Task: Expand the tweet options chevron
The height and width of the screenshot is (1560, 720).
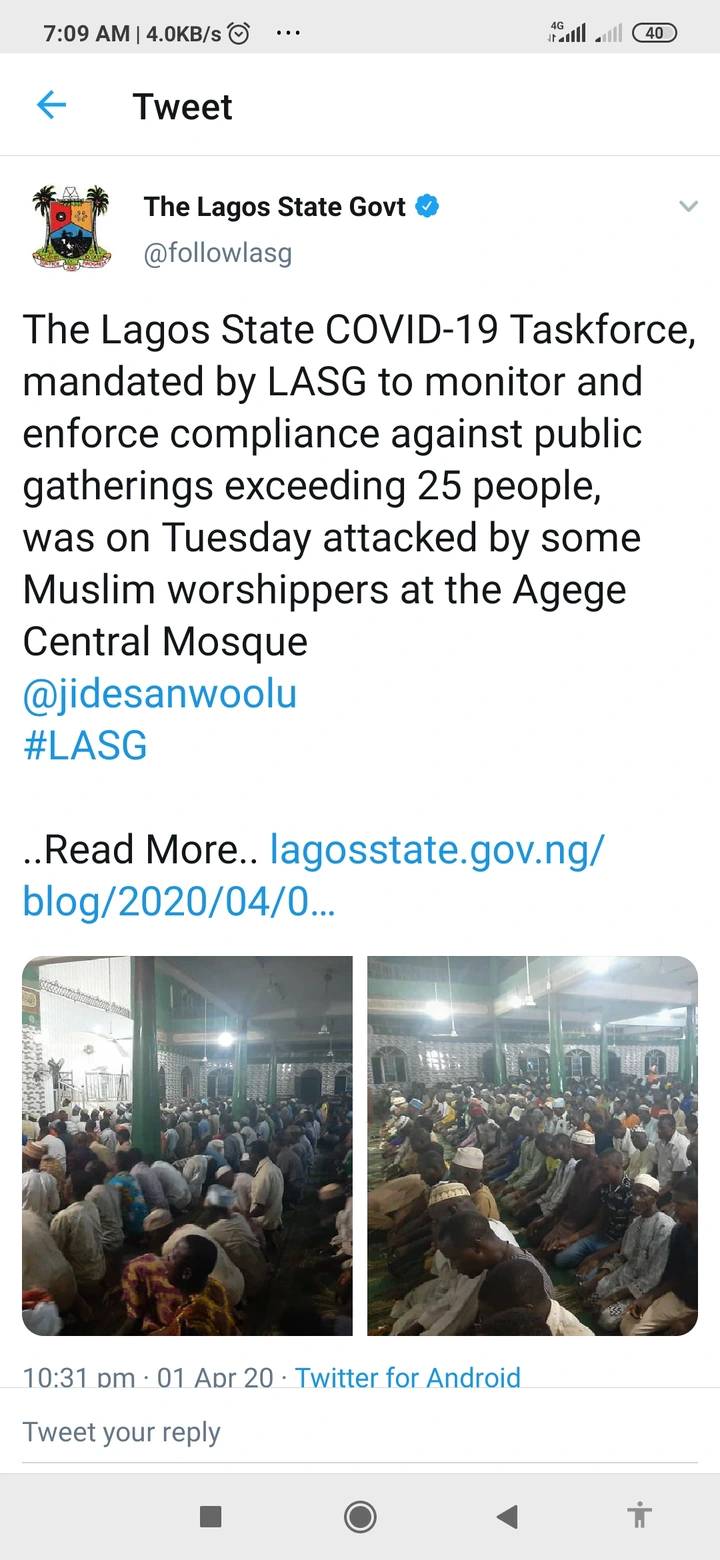Action: click(x=688, y=207)
